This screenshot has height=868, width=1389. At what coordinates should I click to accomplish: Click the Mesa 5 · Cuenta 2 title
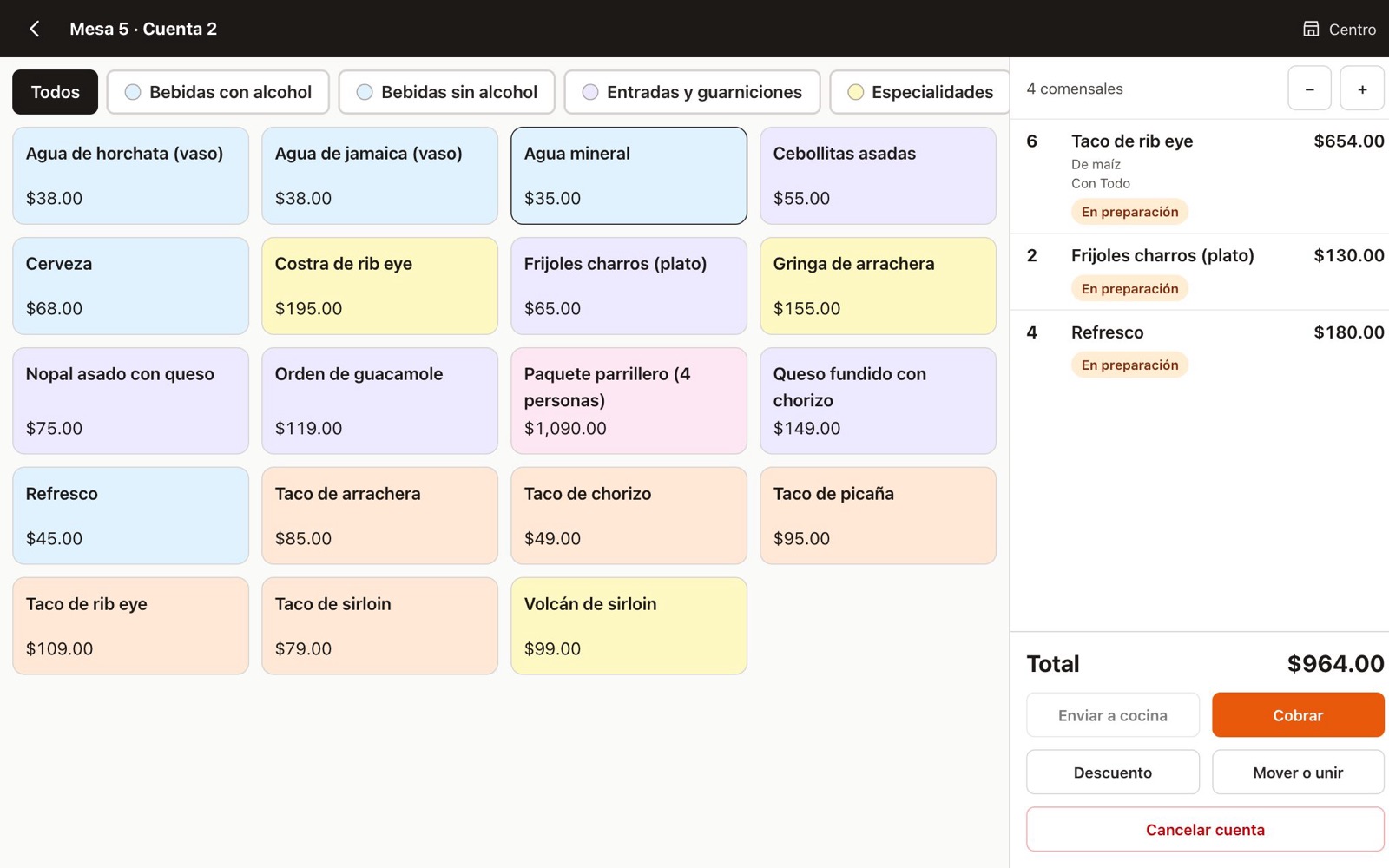coord(143,29)
